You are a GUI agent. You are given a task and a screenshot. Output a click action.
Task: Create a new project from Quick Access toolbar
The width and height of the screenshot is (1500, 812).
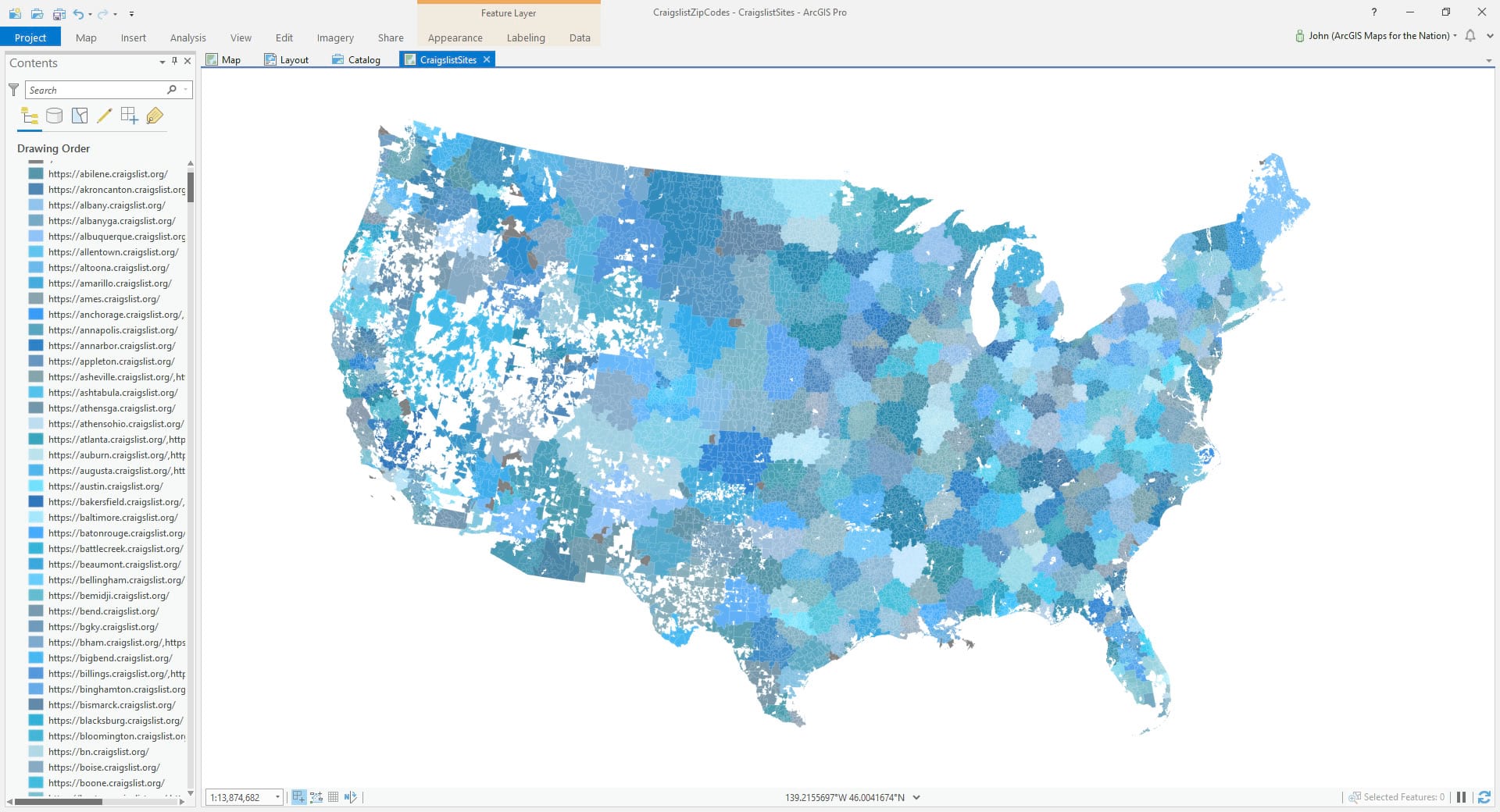(x=15, y=13)
